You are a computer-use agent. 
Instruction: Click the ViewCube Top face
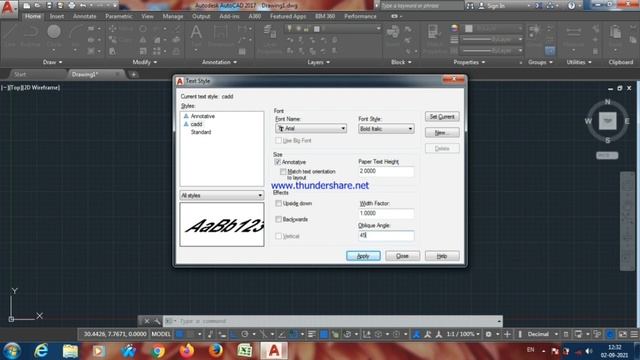coord(607,121)
